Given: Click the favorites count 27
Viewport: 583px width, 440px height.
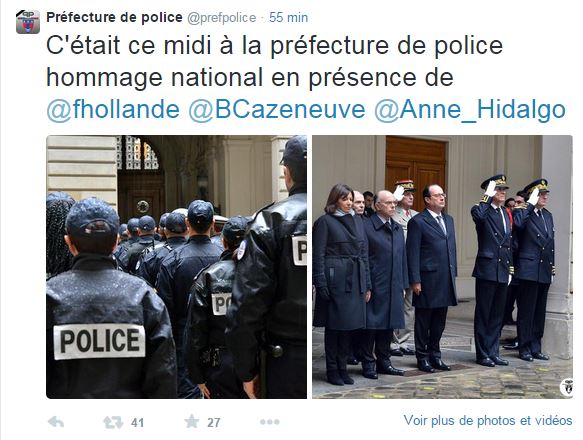Looking at the screenshot, I should pyautogui.click(x=213, y=423).
